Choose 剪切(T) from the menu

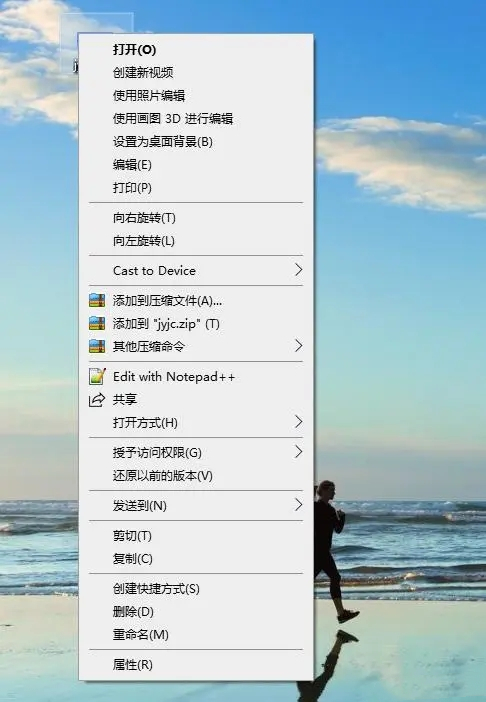click(132, 536)
